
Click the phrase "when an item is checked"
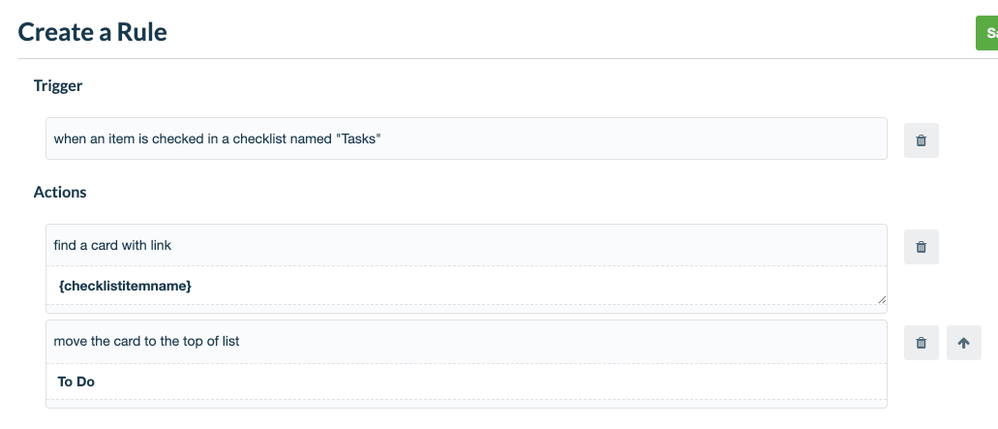[129, 139]
